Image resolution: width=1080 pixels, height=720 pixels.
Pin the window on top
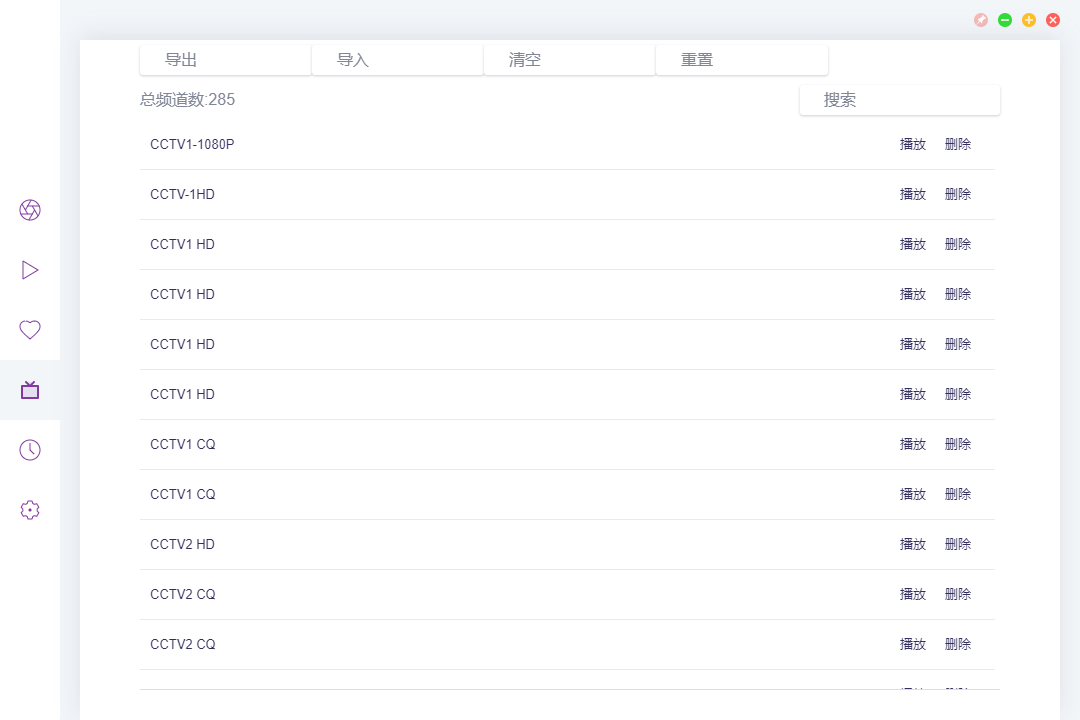point(981,20)
